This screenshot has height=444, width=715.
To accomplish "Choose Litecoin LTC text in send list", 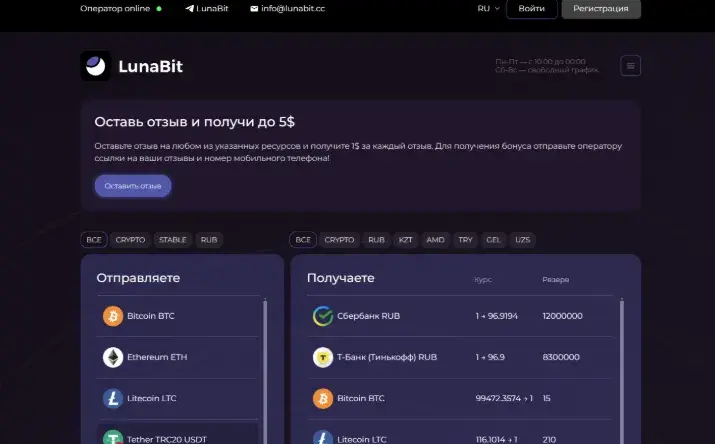I will pos(152,398).
